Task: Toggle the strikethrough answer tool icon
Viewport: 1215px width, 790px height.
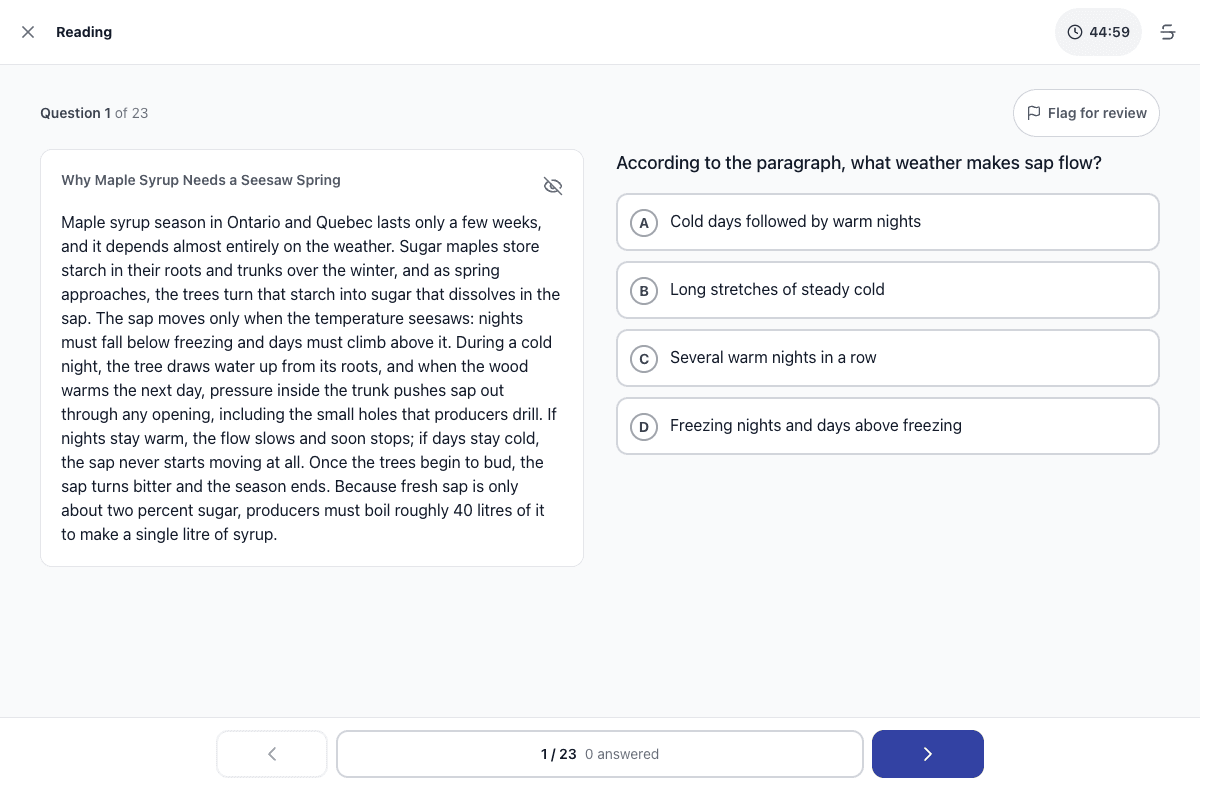Action: [x=1168, y=32]
